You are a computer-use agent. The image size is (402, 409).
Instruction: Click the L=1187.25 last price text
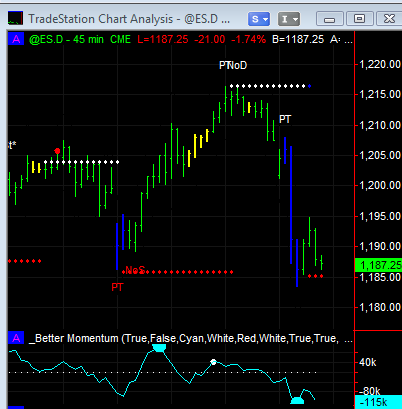click(163, 39)
